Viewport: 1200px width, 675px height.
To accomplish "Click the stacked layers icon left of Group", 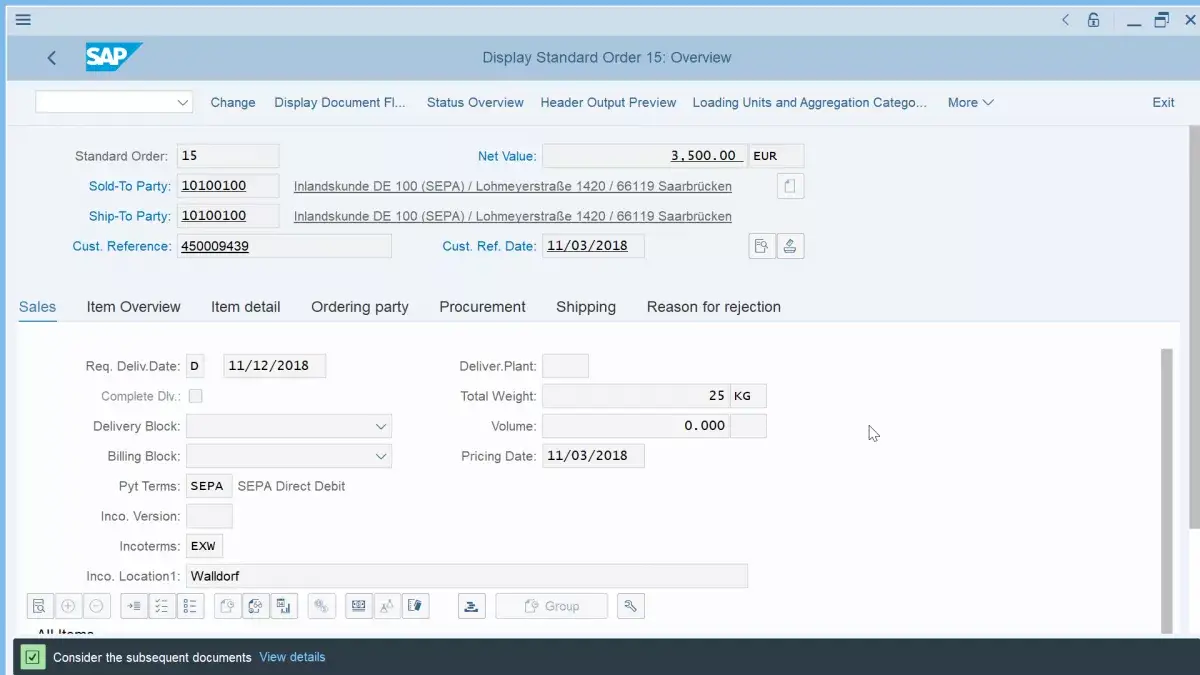I will point(472,606).
